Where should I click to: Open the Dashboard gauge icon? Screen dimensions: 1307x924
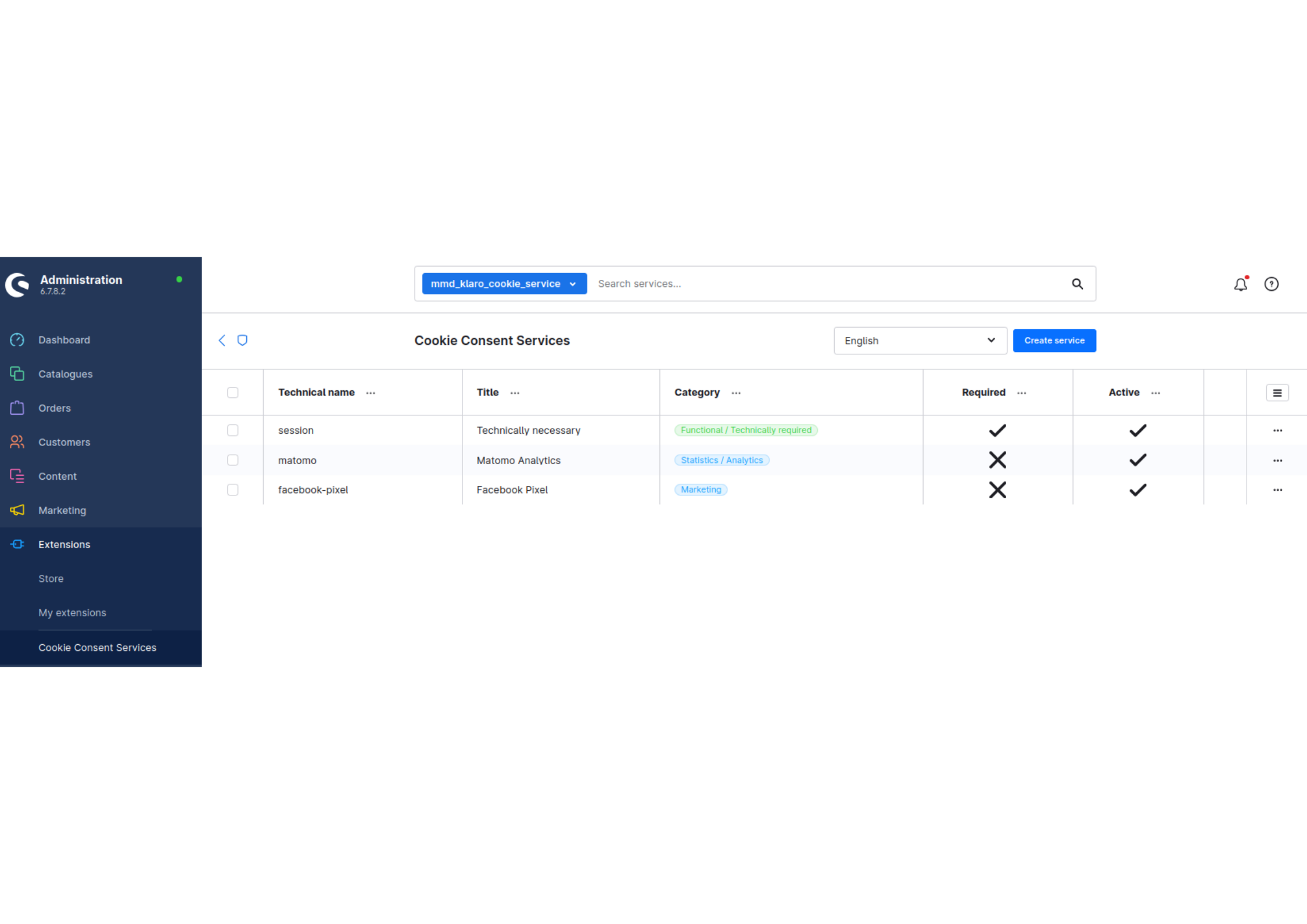[x=17, y=340]
